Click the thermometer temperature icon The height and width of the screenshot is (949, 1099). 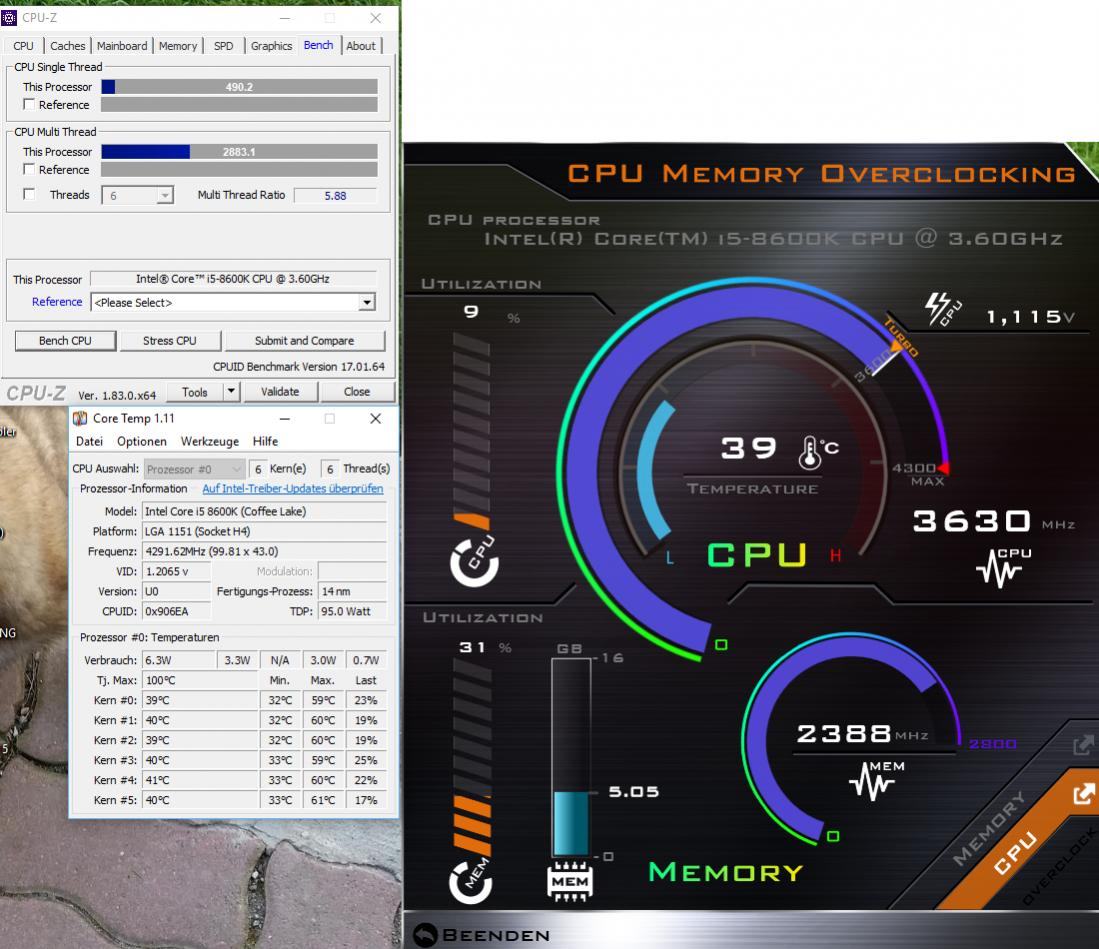tap(810, 452)
